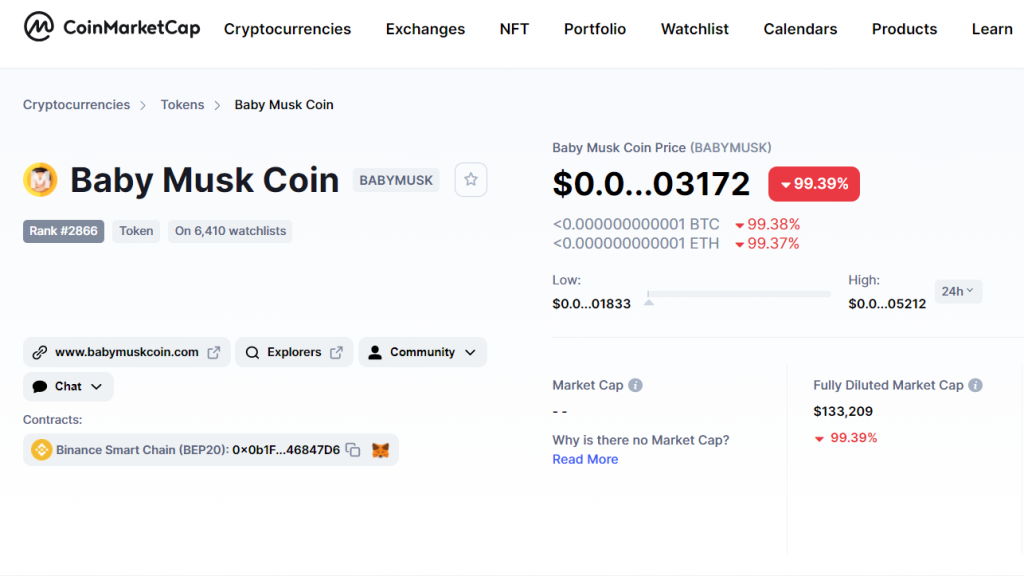Copy the BEP20 contract address

click(x=353, y=450)
